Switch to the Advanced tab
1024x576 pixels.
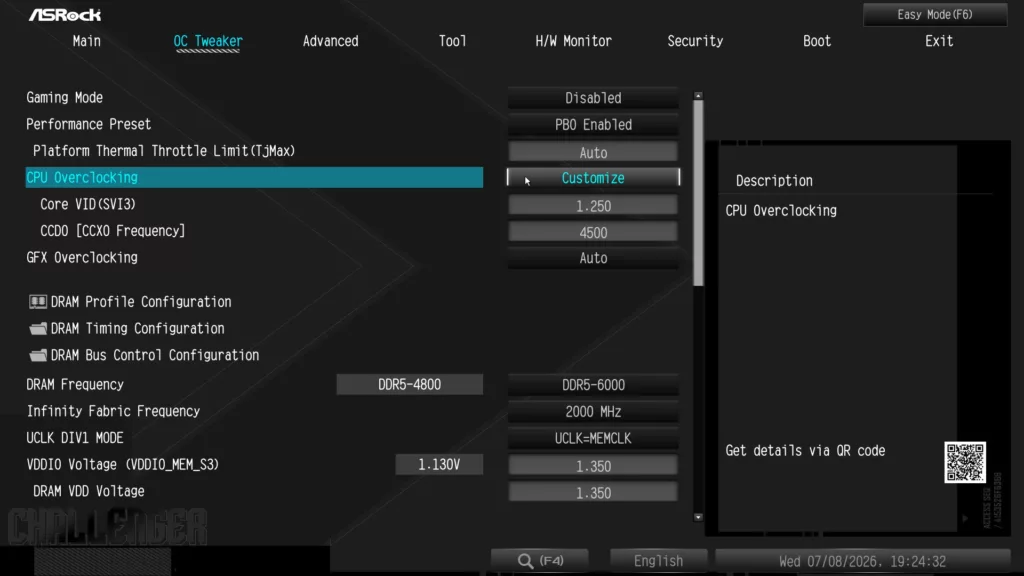(x=330, y=41)
